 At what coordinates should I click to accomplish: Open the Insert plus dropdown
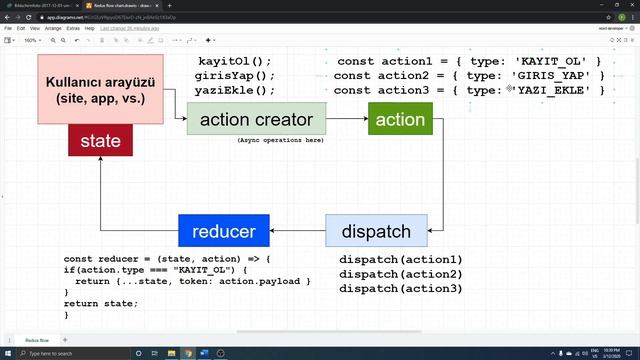pos(210,40)
